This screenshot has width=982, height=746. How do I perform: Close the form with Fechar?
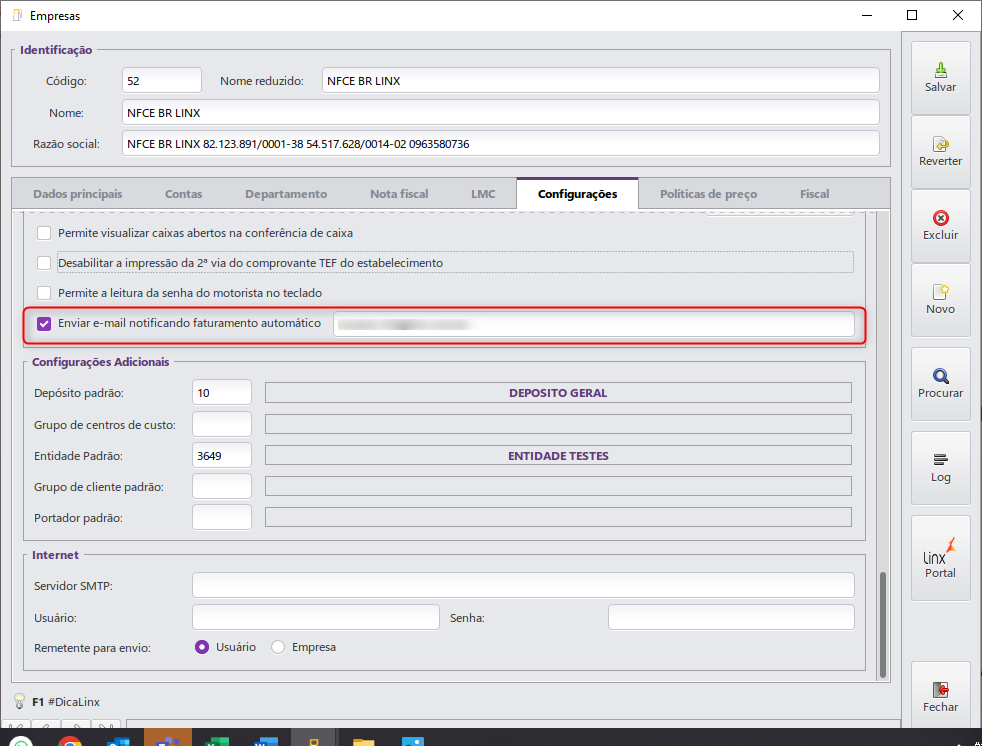tap(940, 697)
